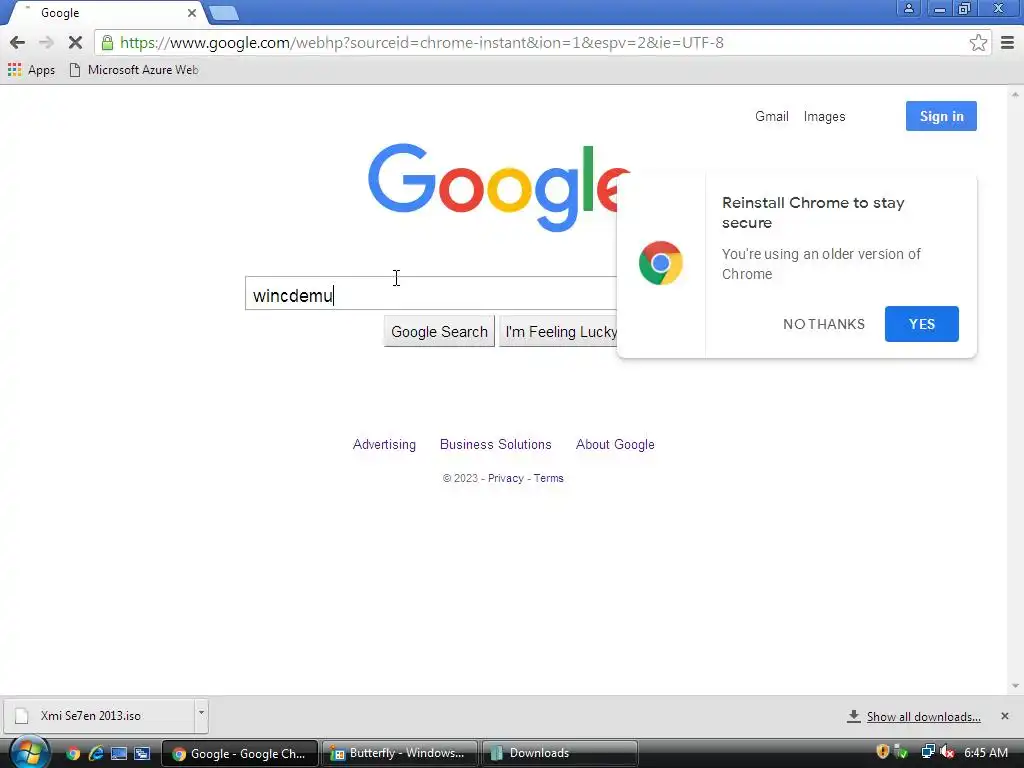Open the Chrome hamburger menu

click(1008, 43)
